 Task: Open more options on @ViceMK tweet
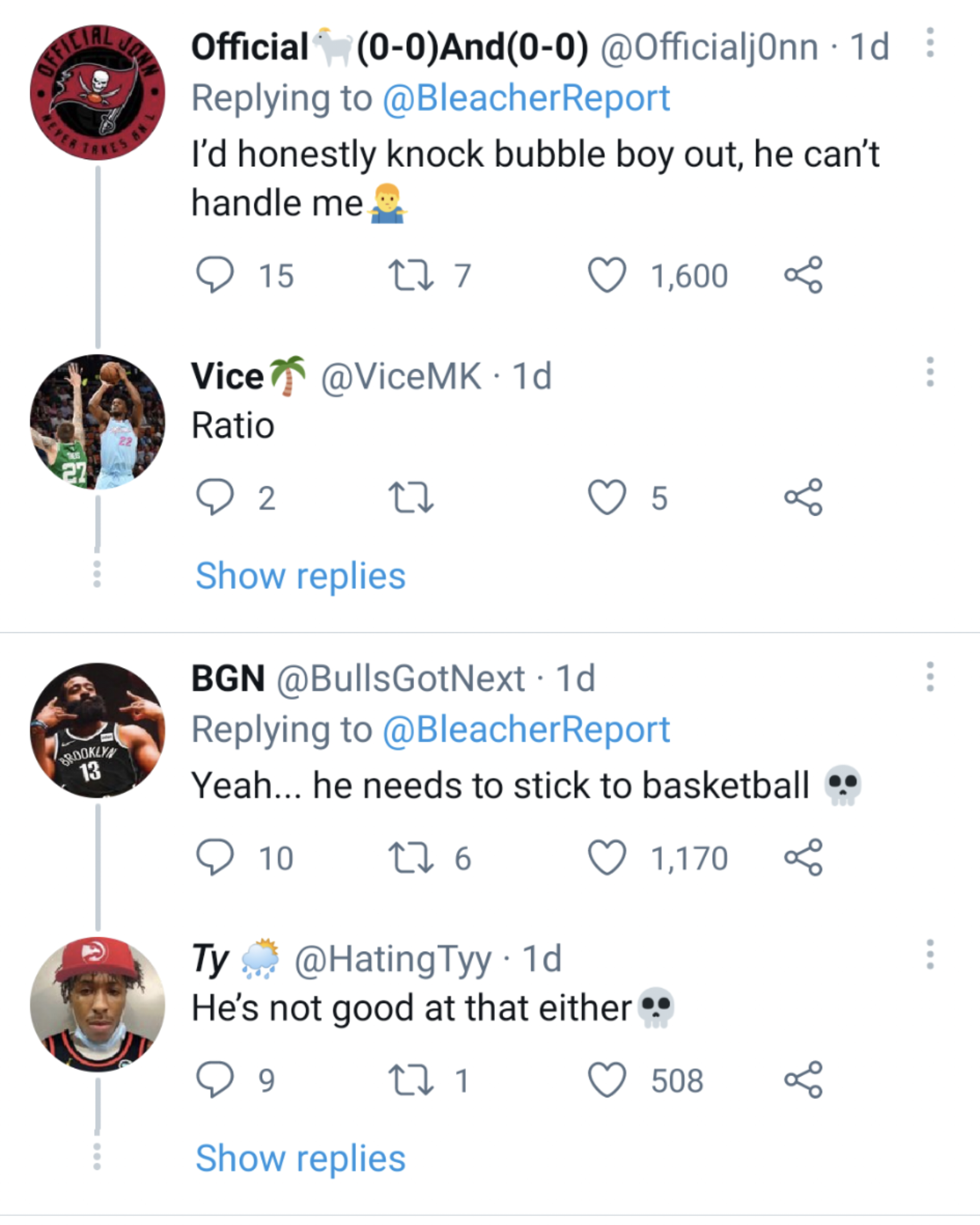929,372
